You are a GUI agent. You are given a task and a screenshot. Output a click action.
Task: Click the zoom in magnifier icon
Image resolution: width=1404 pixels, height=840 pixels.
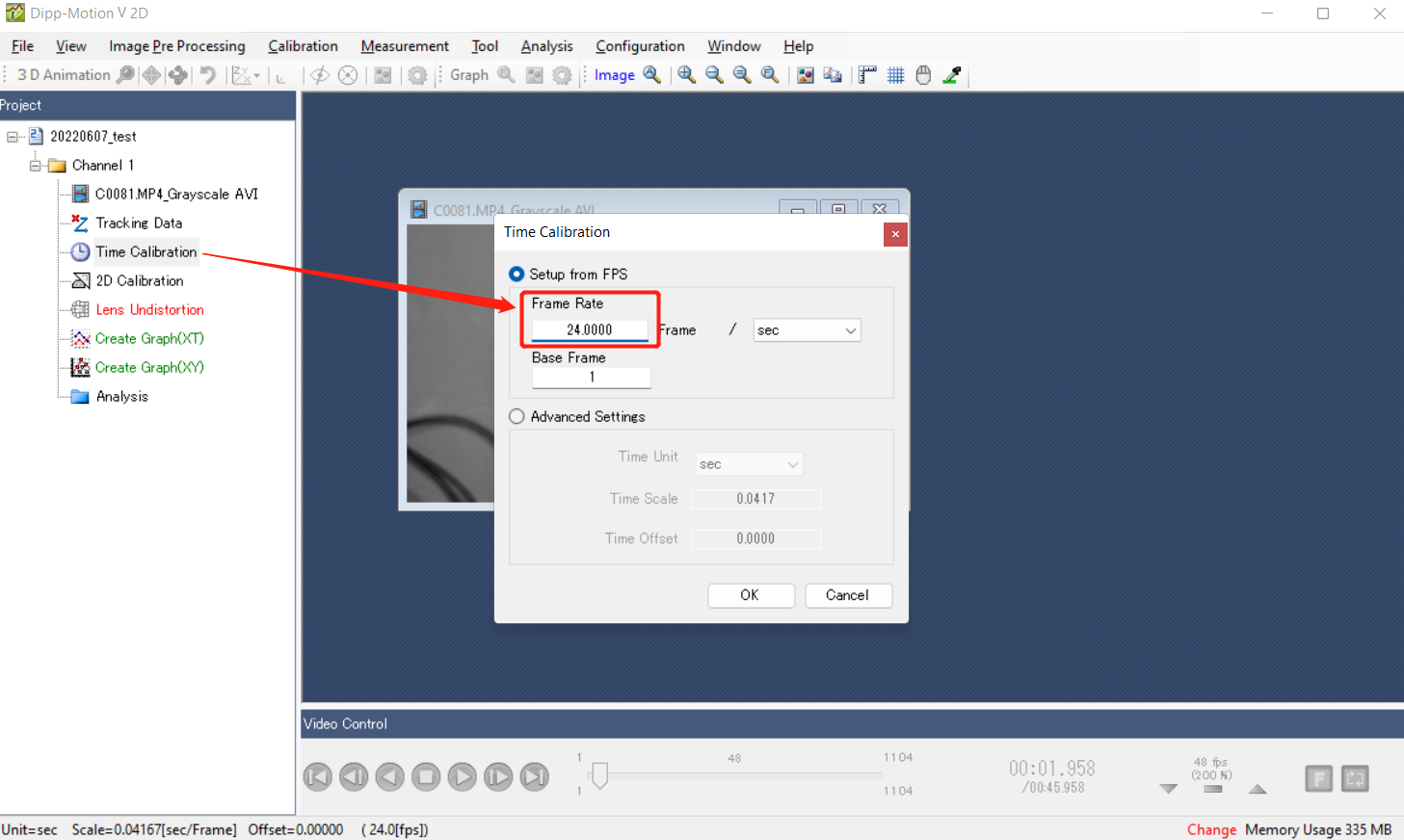(686, 75)
